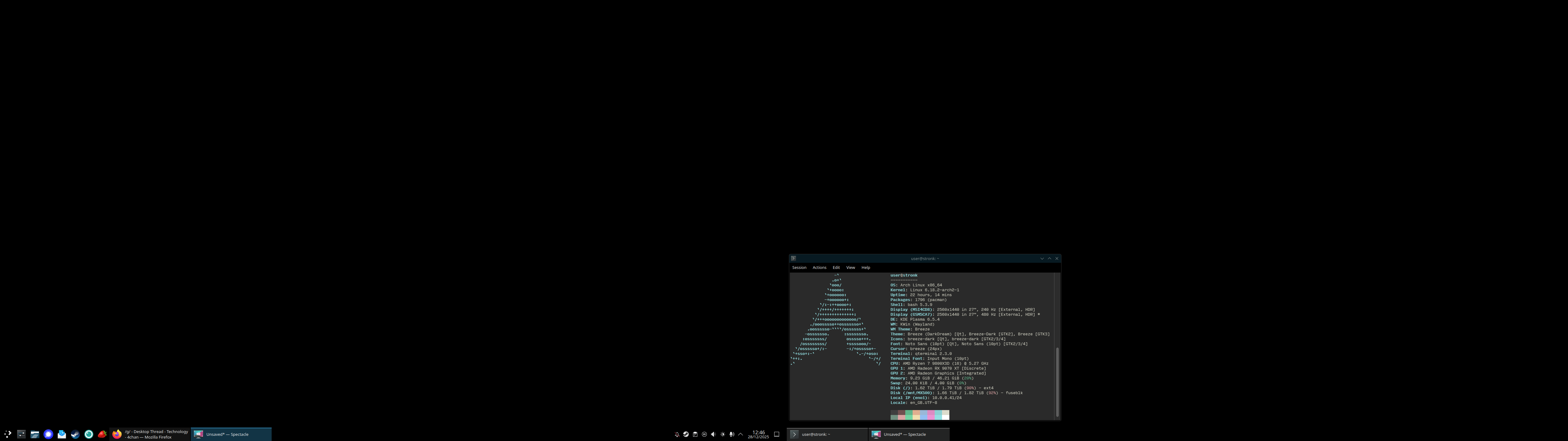This screenshot has width=1568, height=441.
Task: Open the Dolphin file manager
Action: pyautogui.click(x=35, y=434)
